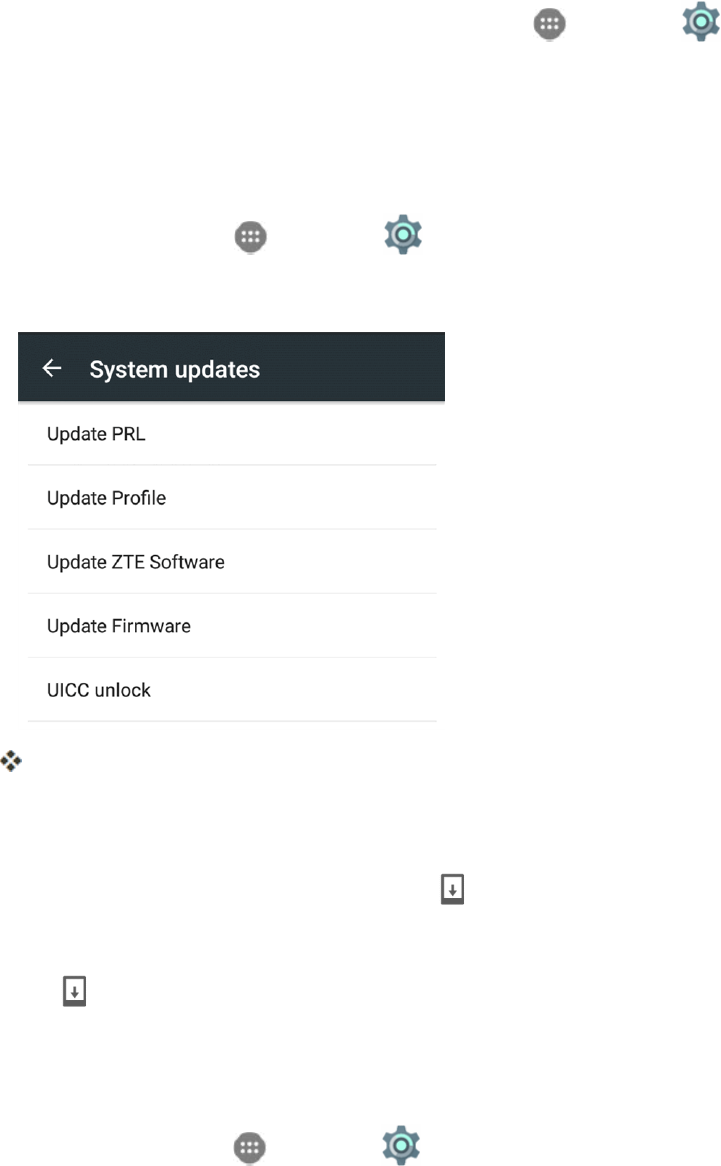Open the bottommost Apps grid icon
This screenshot has width=721, height=1166.
[x=250, y=1147]
